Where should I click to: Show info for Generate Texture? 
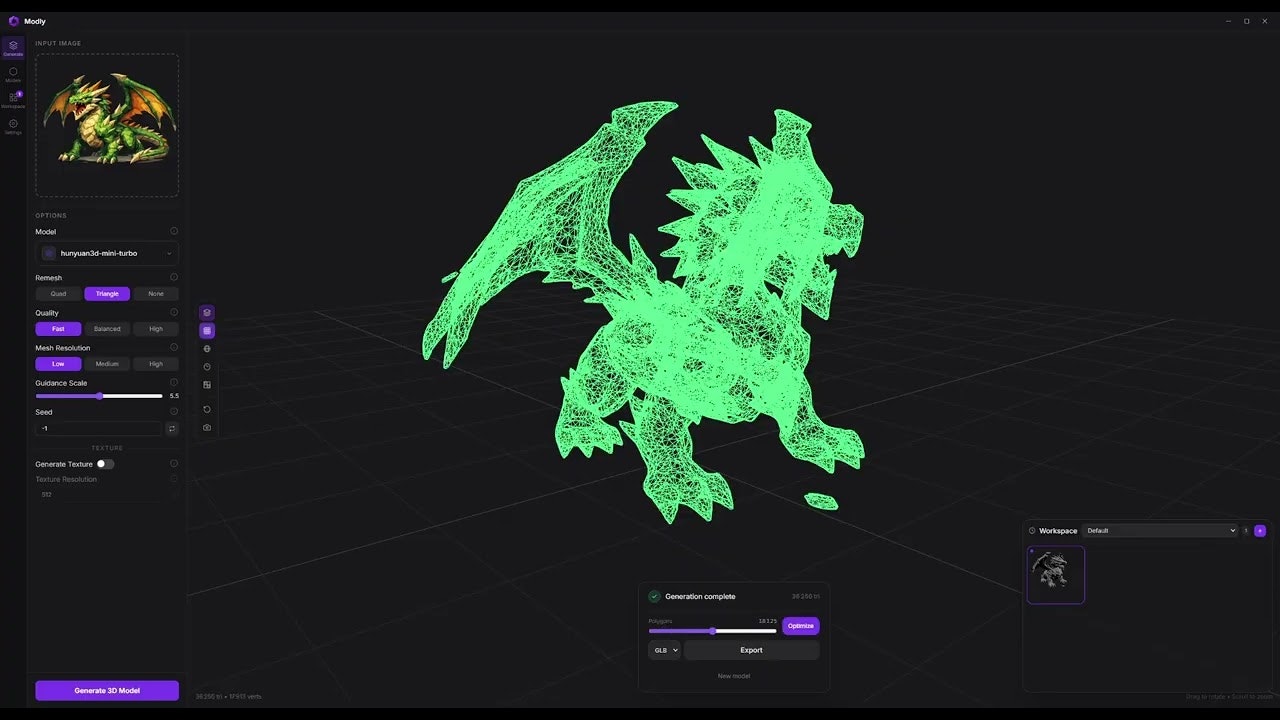click(x=174, y=463)
